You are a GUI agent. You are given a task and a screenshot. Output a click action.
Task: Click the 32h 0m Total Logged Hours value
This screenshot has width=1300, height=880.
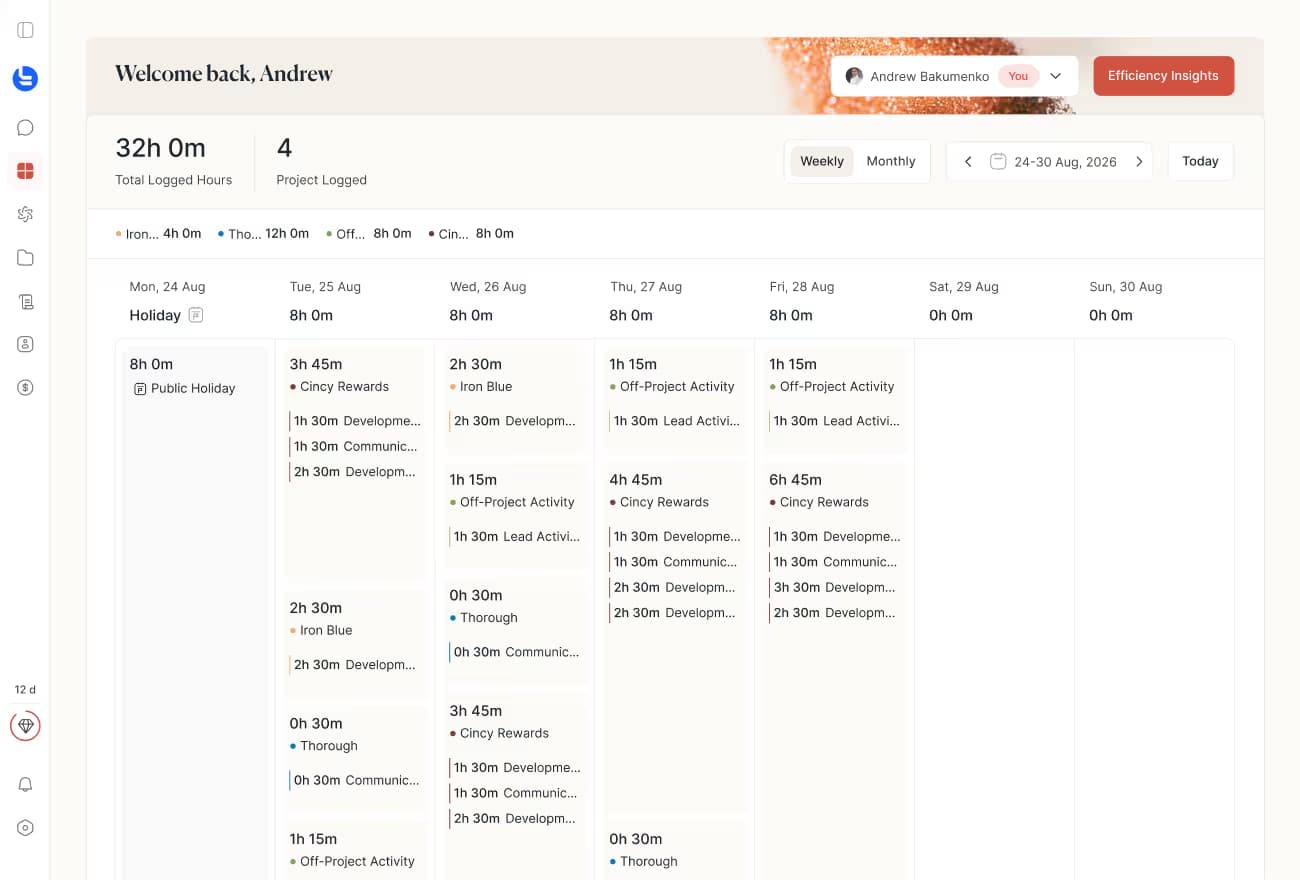[x=160, y=148]
